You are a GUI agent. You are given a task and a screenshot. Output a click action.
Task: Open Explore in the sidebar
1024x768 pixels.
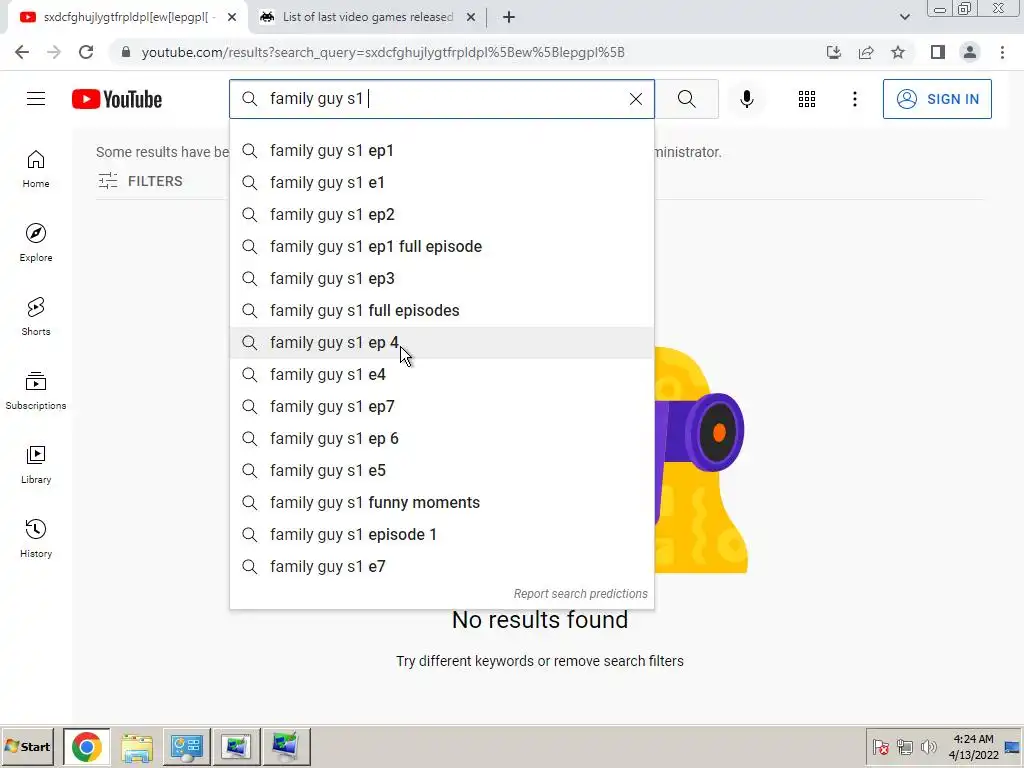coord(36,243)
